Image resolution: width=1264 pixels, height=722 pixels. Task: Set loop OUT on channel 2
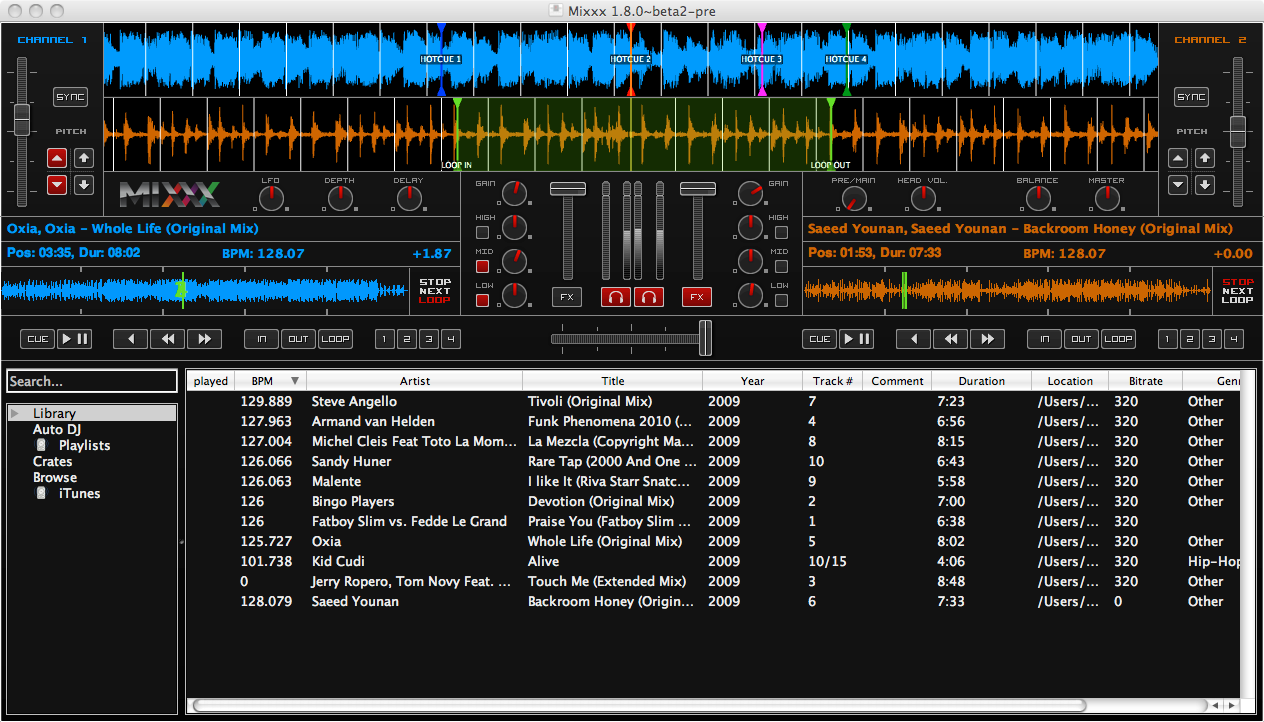click(x=1081, y=339)
